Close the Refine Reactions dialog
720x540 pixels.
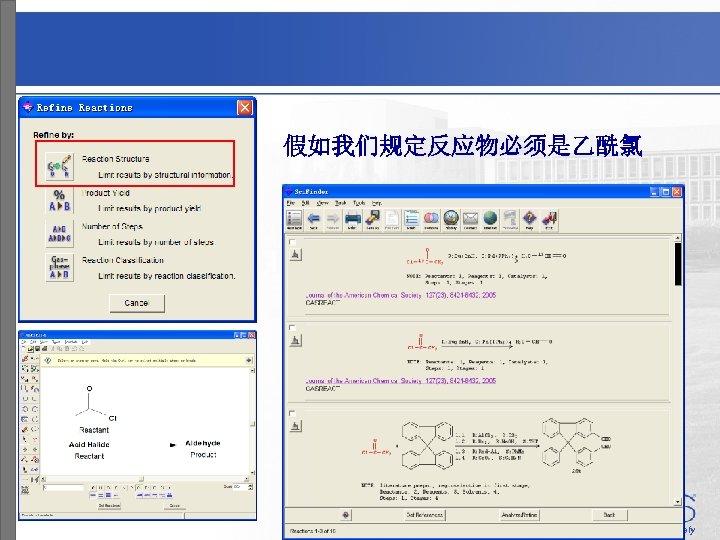pyautogui.click(x=244, y=108)
